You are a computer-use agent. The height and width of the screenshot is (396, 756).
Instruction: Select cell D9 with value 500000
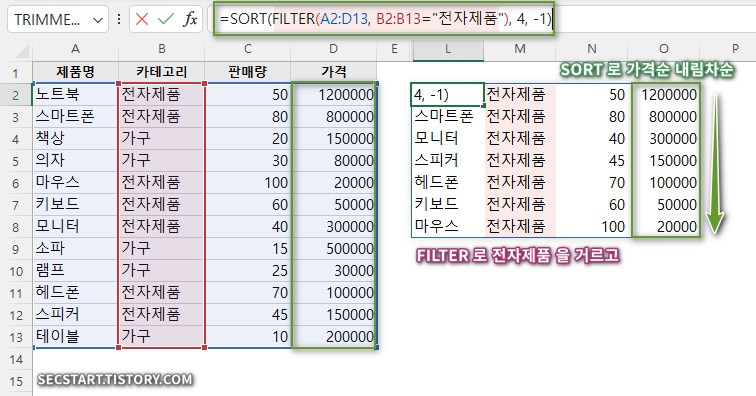click(x=334, y=248)
